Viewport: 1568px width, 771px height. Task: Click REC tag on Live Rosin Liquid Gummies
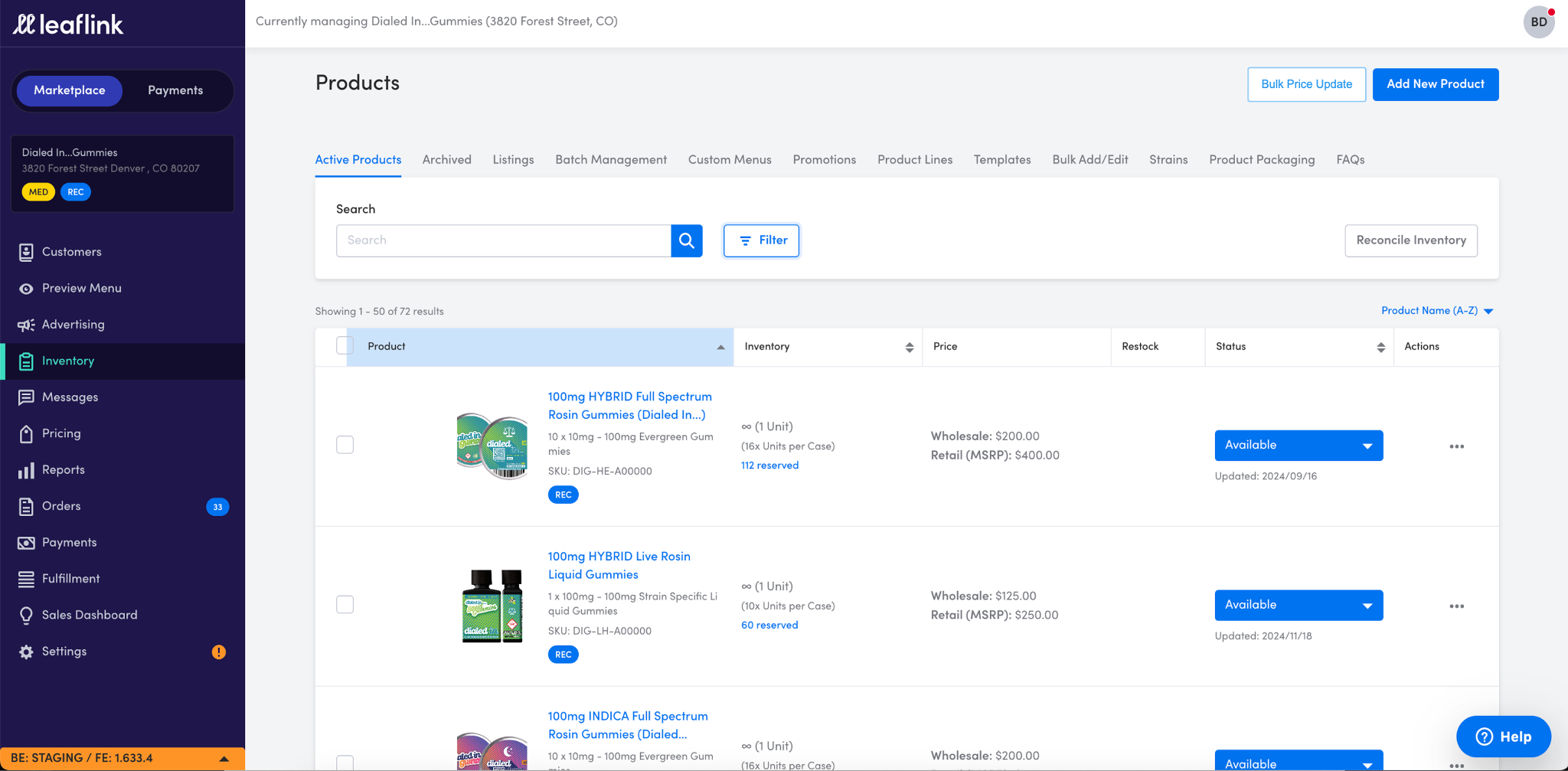tap(563, 655)
